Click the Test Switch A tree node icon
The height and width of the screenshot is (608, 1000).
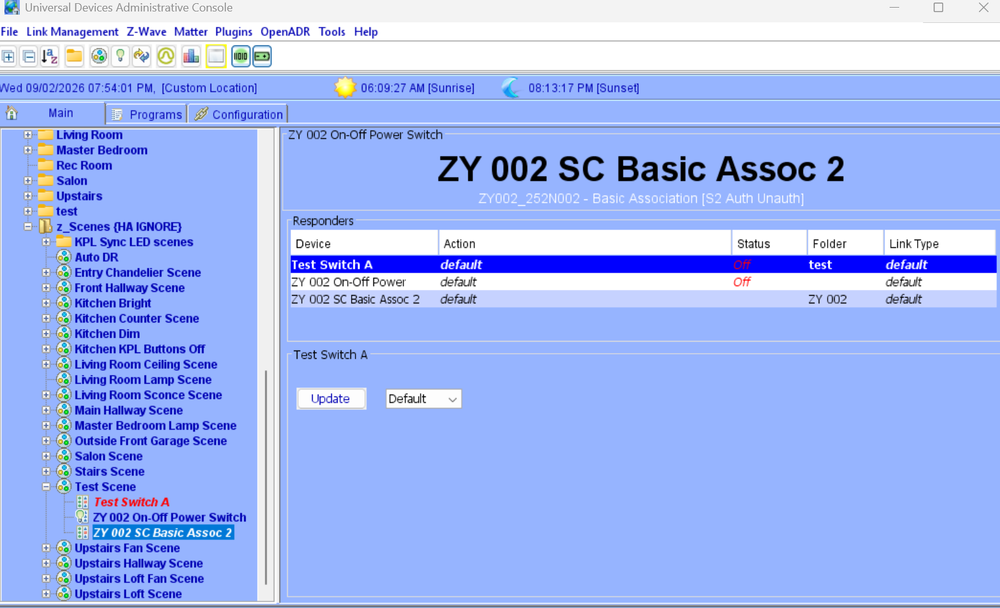(82, 502)
